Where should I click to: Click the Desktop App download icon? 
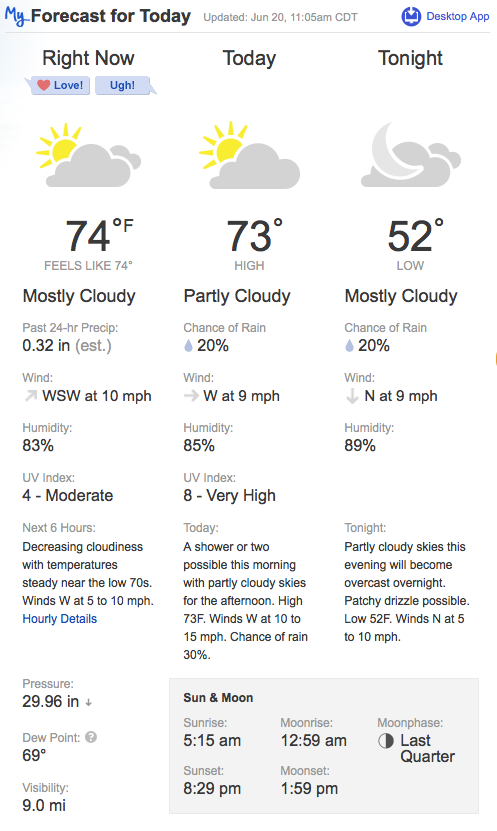click(x=411, y=17)
